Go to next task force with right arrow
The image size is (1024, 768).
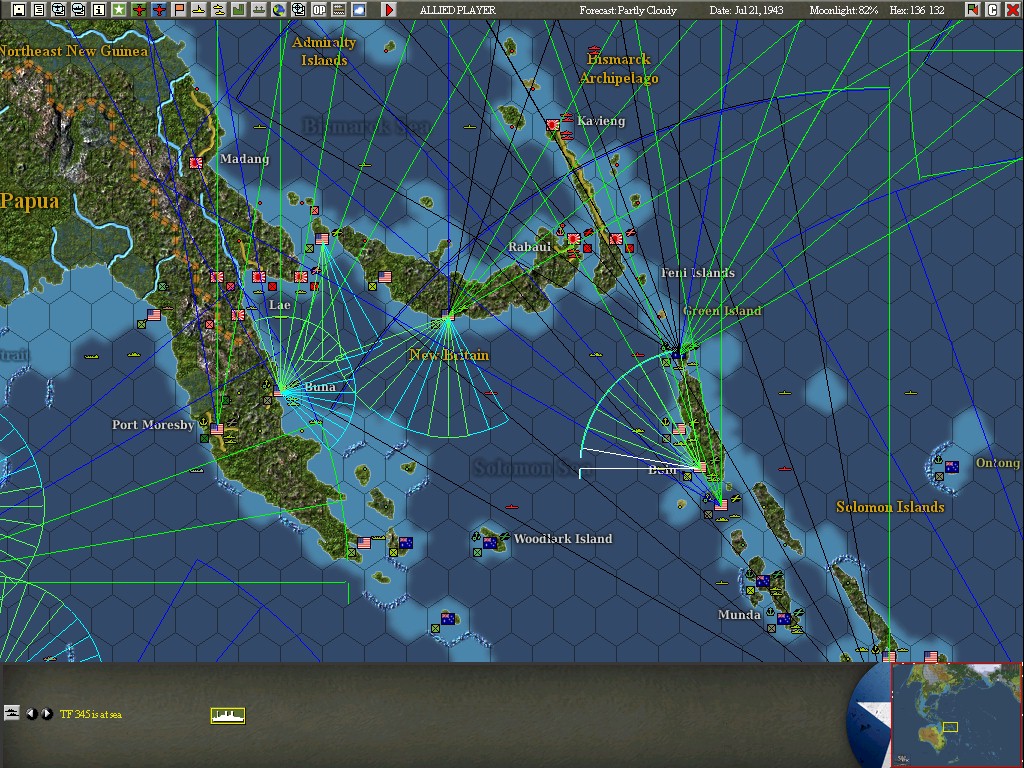[47, 714]
